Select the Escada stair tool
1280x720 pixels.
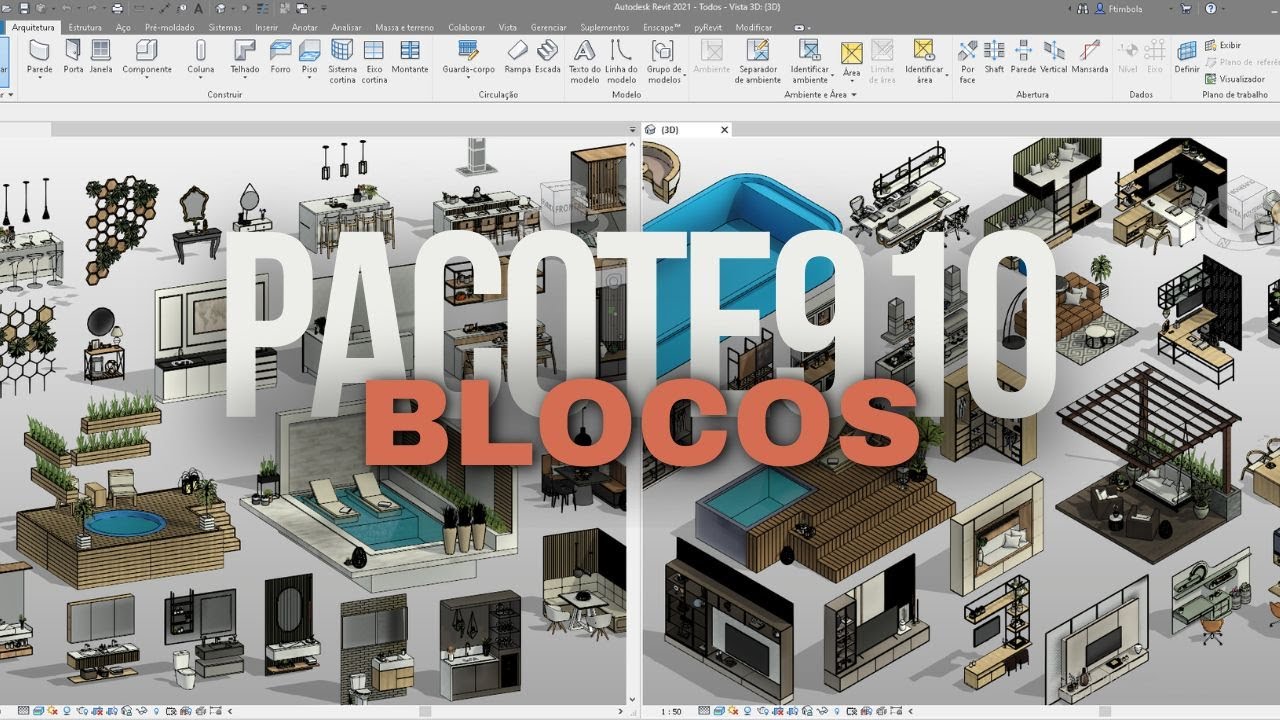click(547, 58)
